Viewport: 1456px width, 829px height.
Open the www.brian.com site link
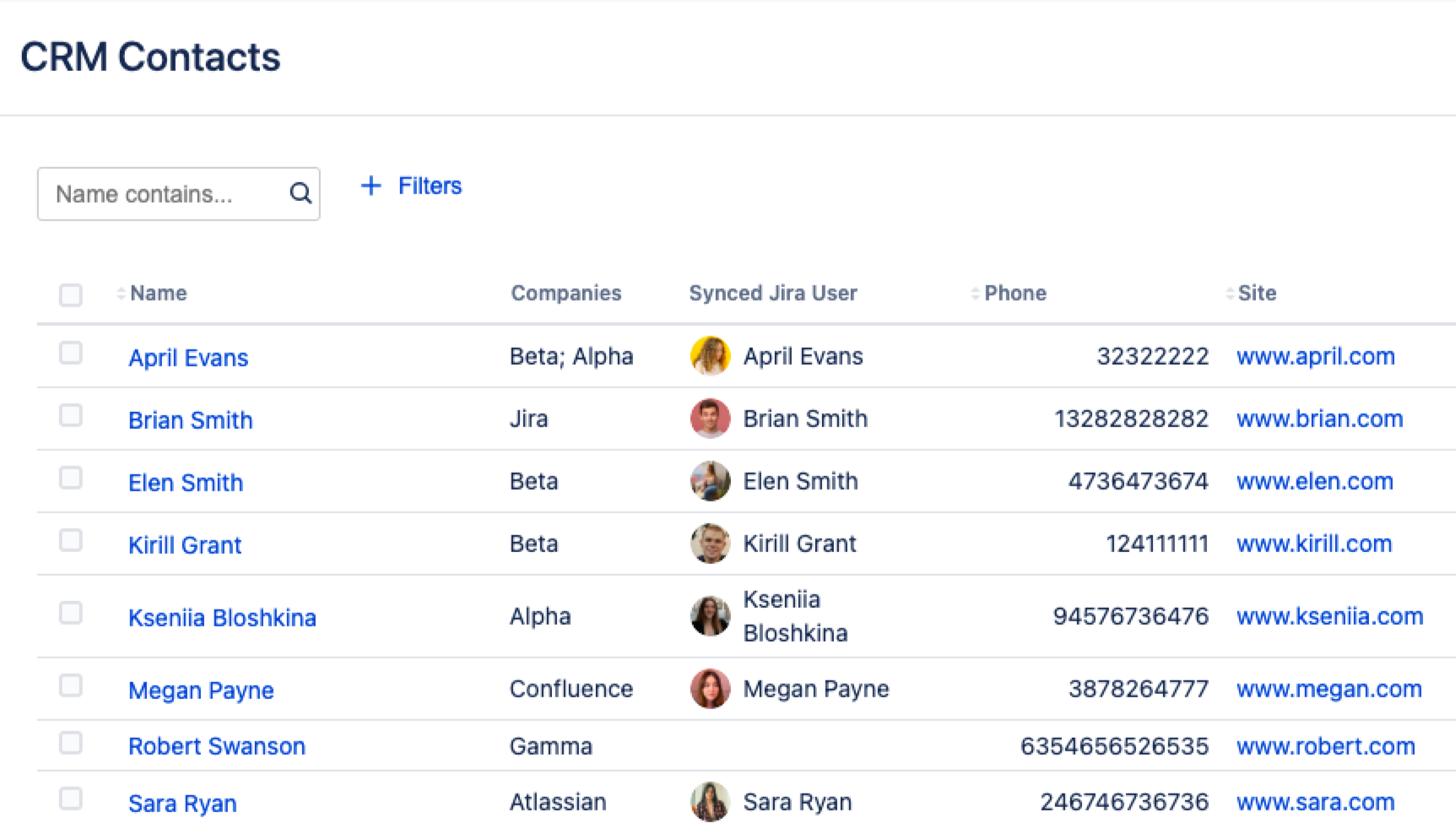1319,419
